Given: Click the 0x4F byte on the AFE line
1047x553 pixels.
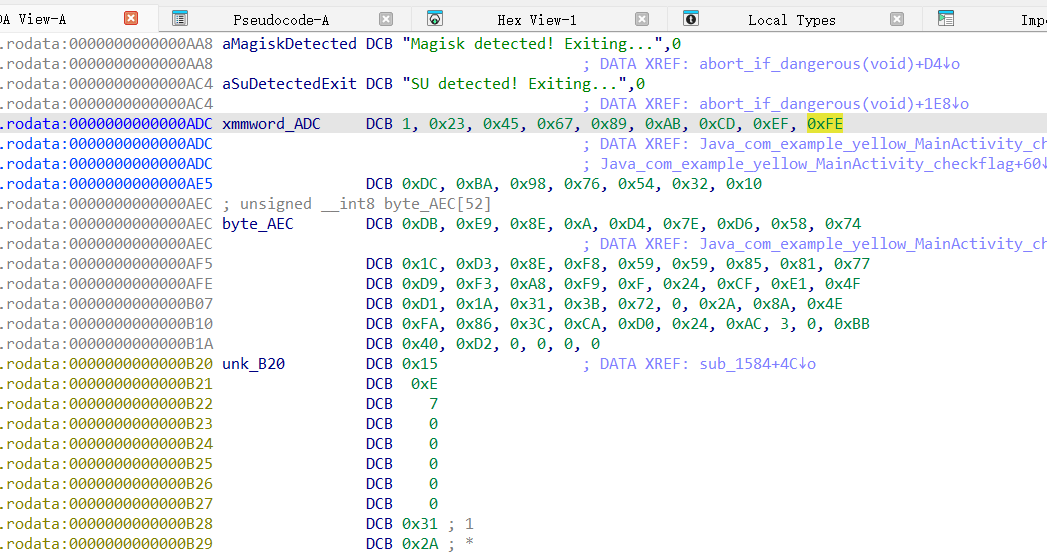Looking at the screenshot, I should point(843,285).
